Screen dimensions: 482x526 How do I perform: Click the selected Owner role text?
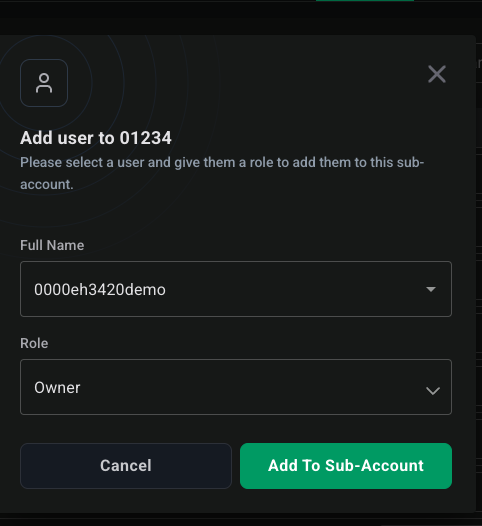point(57,387)
